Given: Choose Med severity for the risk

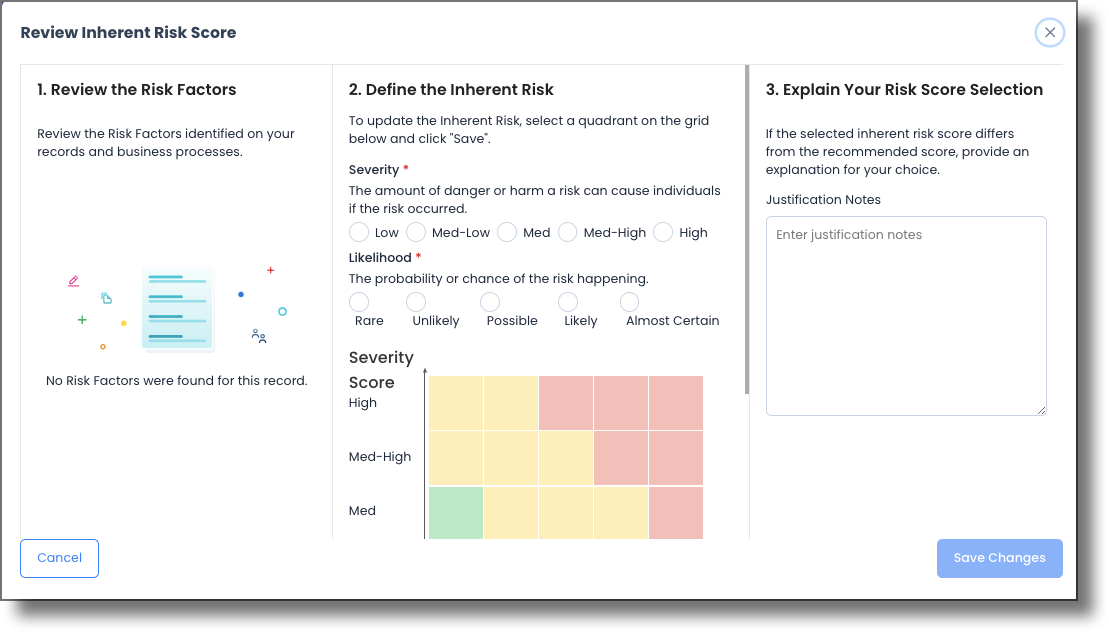Looking at the screenshot, I should pyautogui.click(x=507, y=231).
